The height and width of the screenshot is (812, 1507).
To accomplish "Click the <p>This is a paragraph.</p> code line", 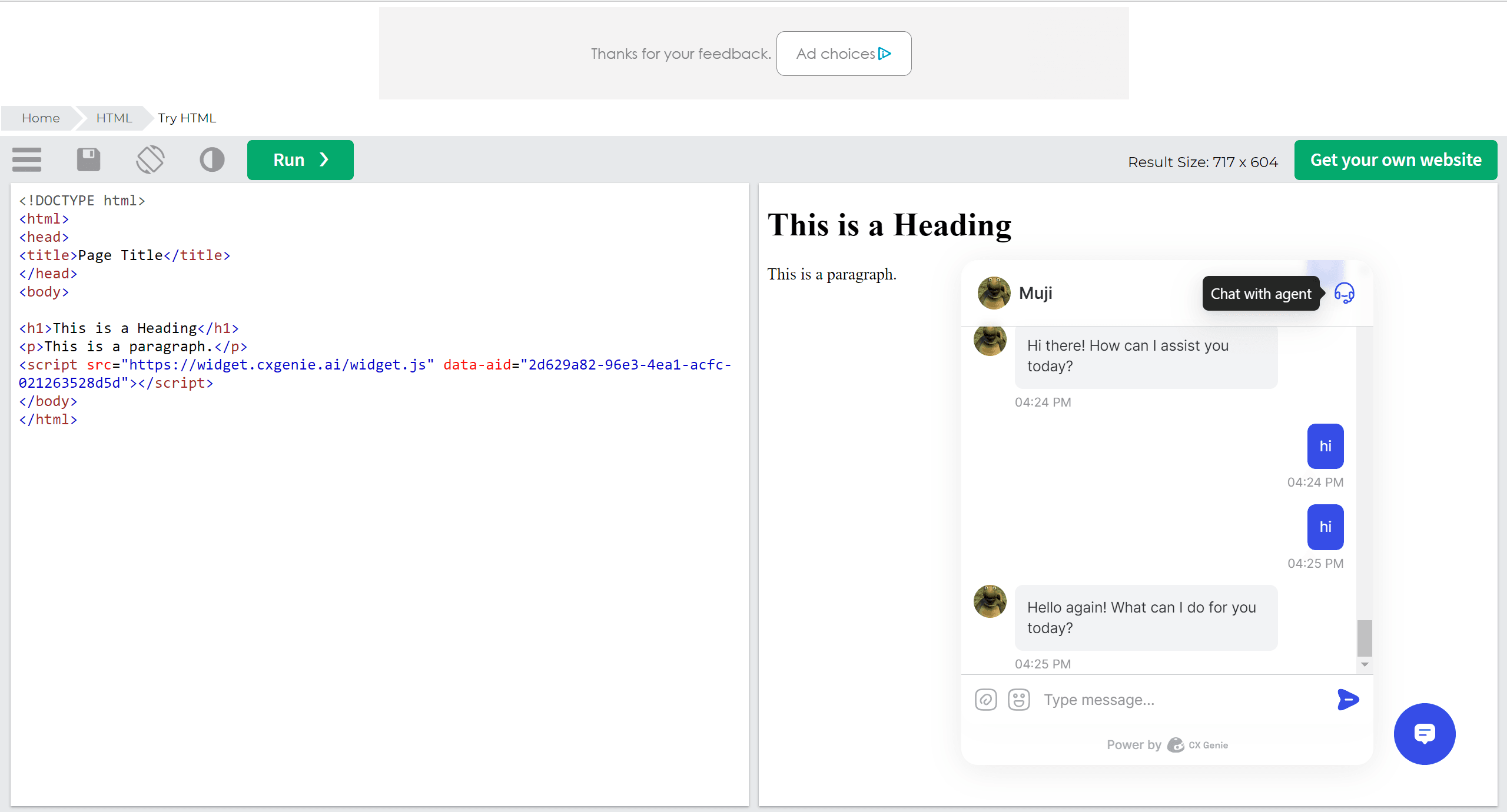I will click(x=133, y=347).
